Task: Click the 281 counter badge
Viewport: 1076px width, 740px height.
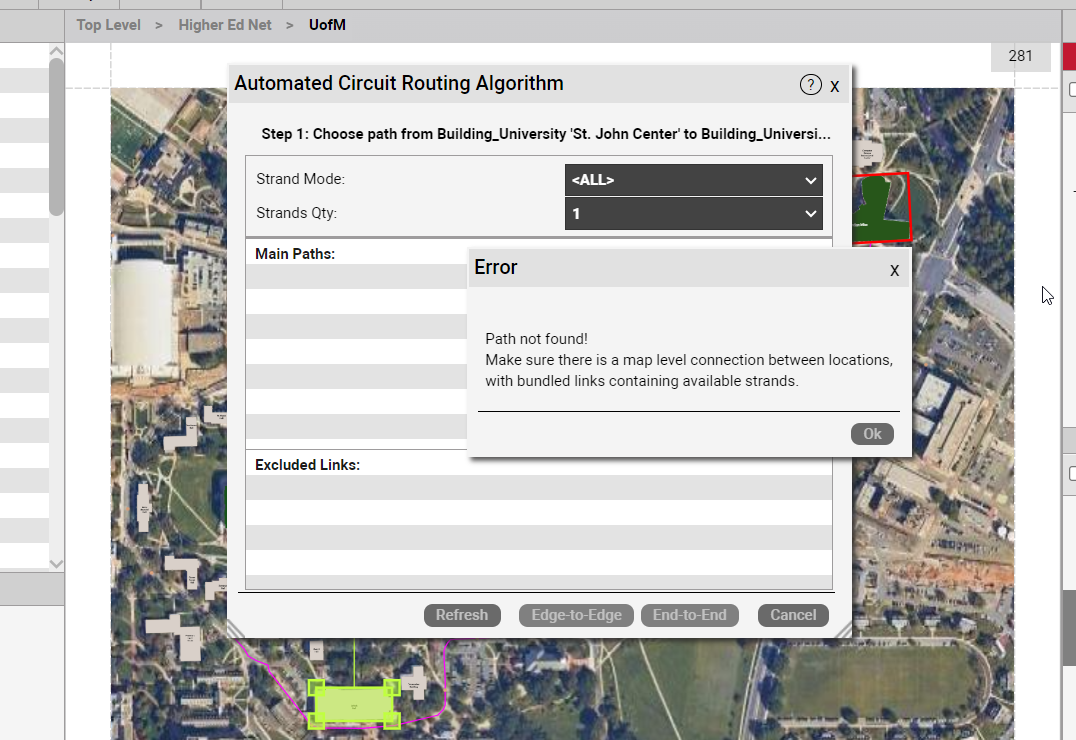Action: 1020,57
